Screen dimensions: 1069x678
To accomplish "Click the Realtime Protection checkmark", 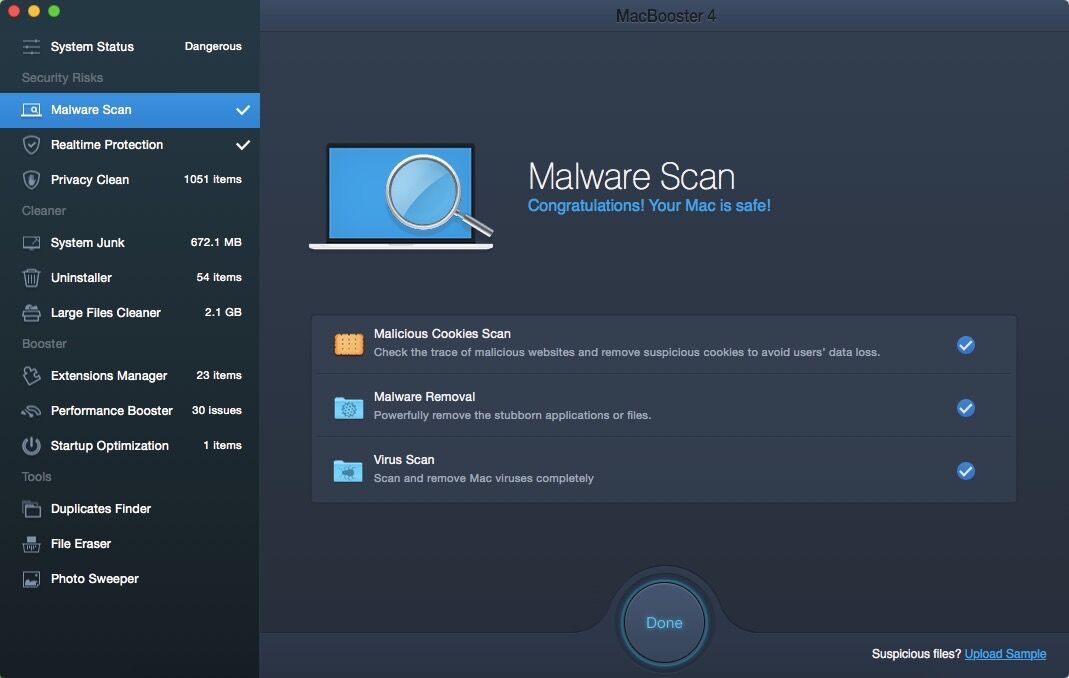I will tap(243, 145).
